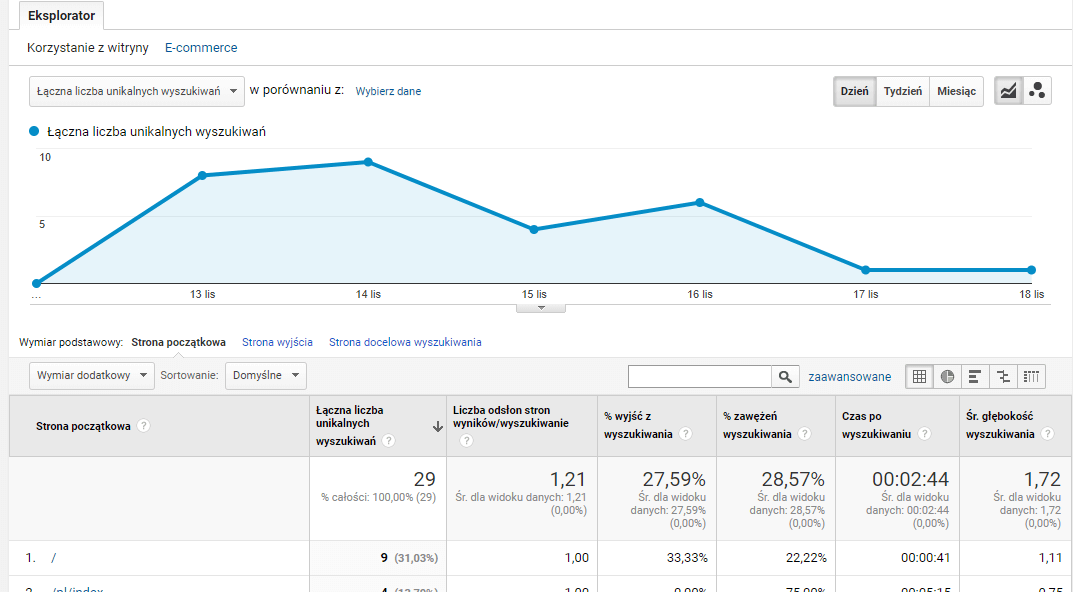This screenshot has width=1073, height=592.
Task: Open help for % zawężeń wyszukiwania
Action: 805,433
